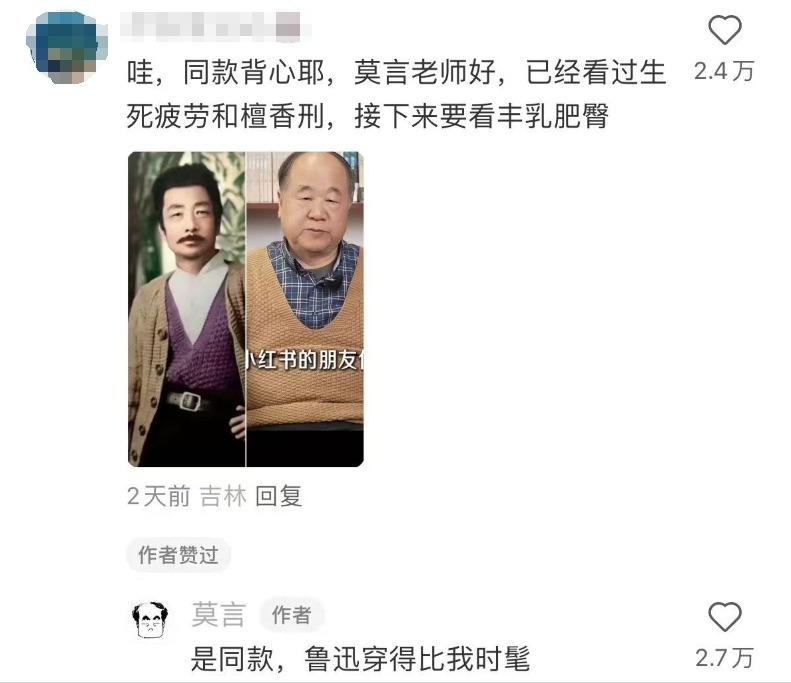Tap the 作者 badge next to 莫言
791x683 pixels.
click(292, 615)
